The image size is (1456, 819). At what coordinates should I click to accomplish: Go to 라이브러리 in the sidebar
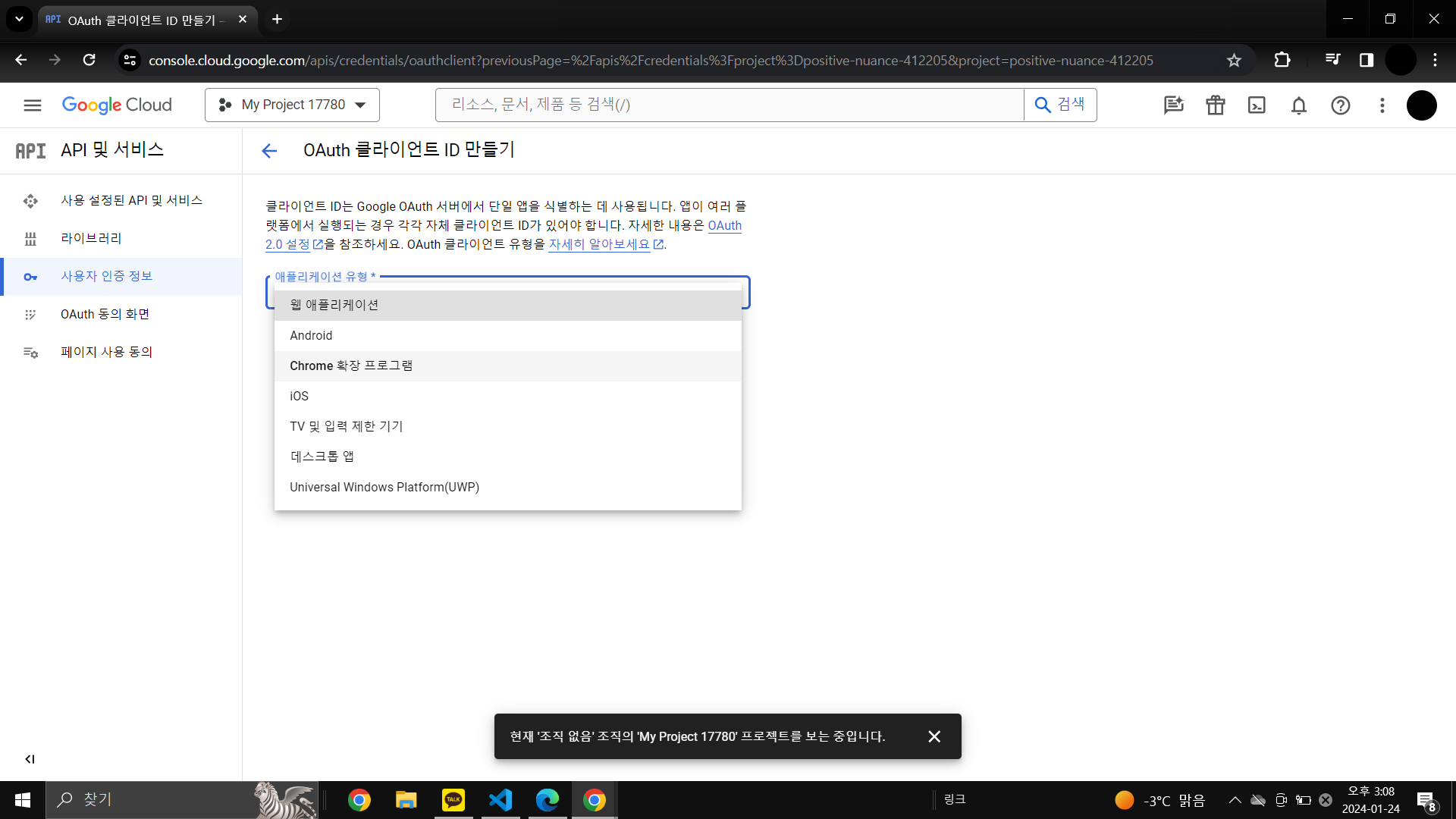tap(91, 238)
